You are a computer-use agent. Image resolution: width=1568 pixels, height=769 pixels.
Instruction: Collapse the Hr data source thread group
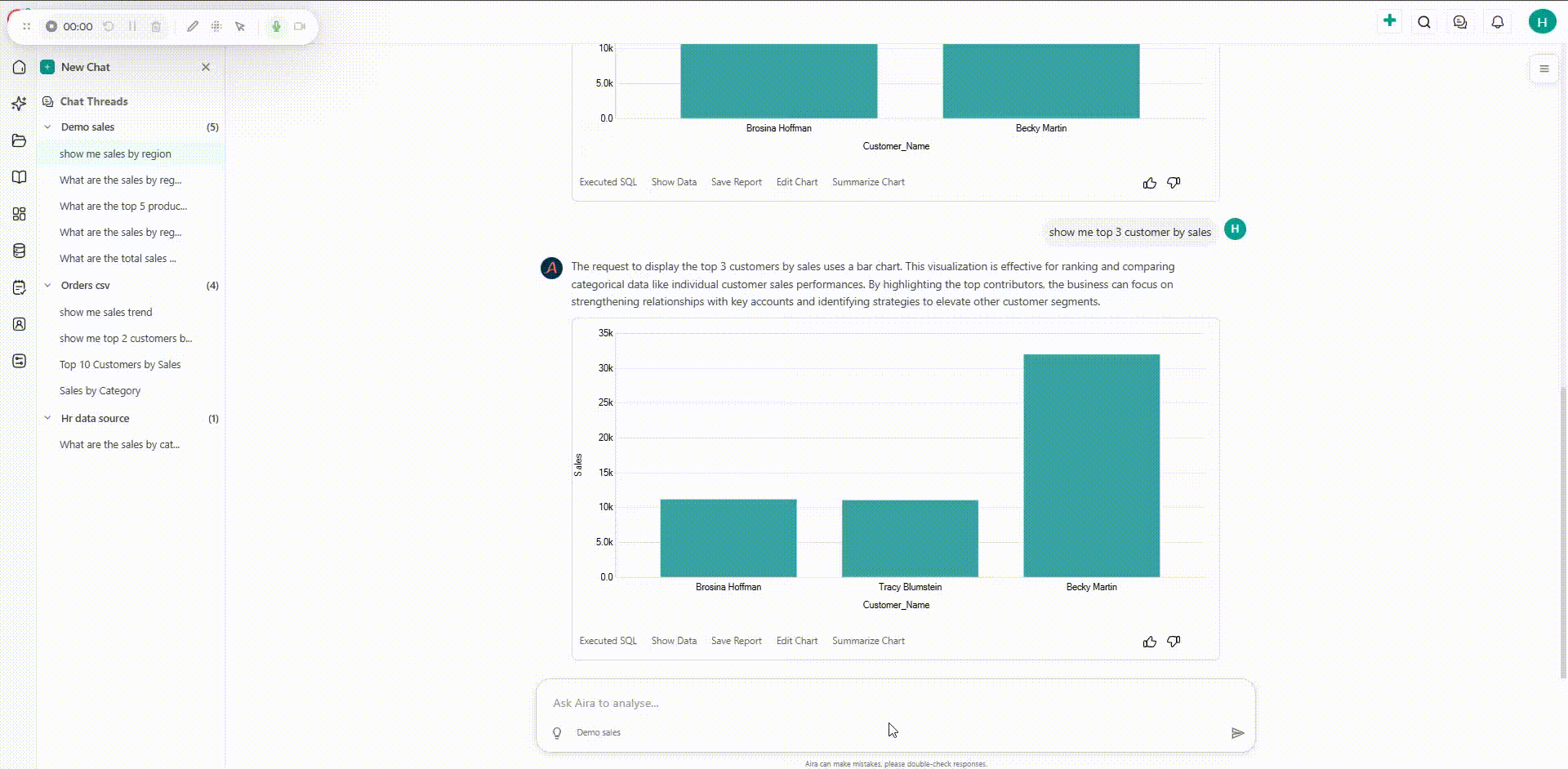(47, 418)
